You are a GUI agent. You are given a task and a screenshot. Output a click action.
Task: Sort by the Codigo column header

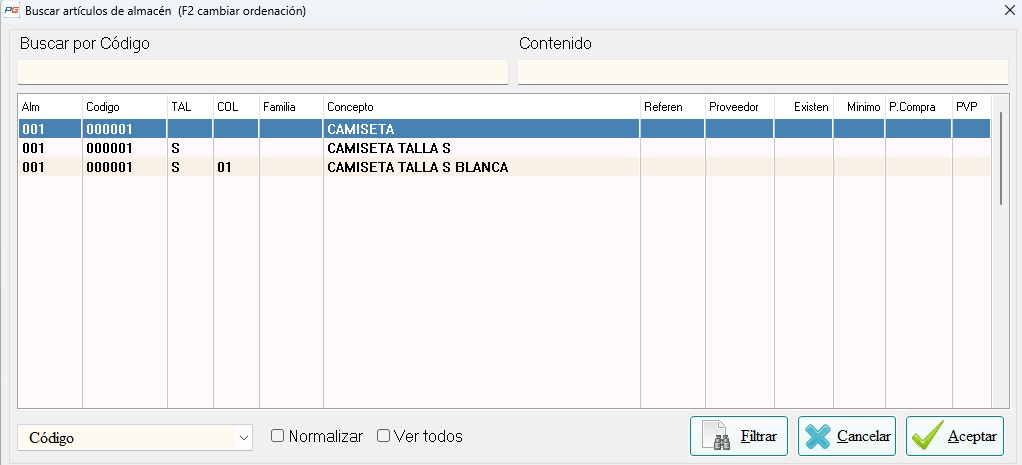click(124, 107)
